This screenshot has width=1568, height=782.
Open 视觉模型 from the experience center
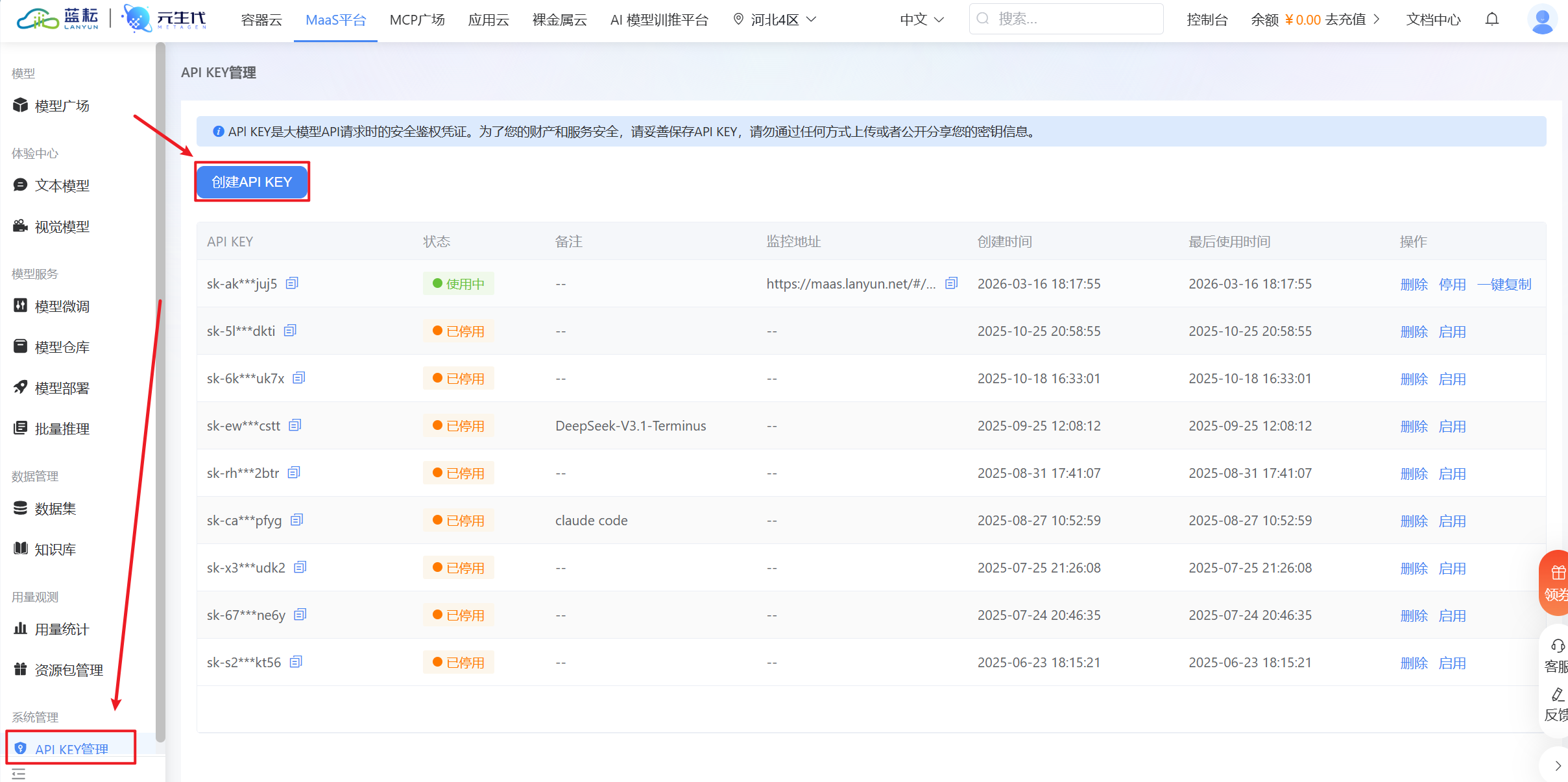(x=62, y=226)
